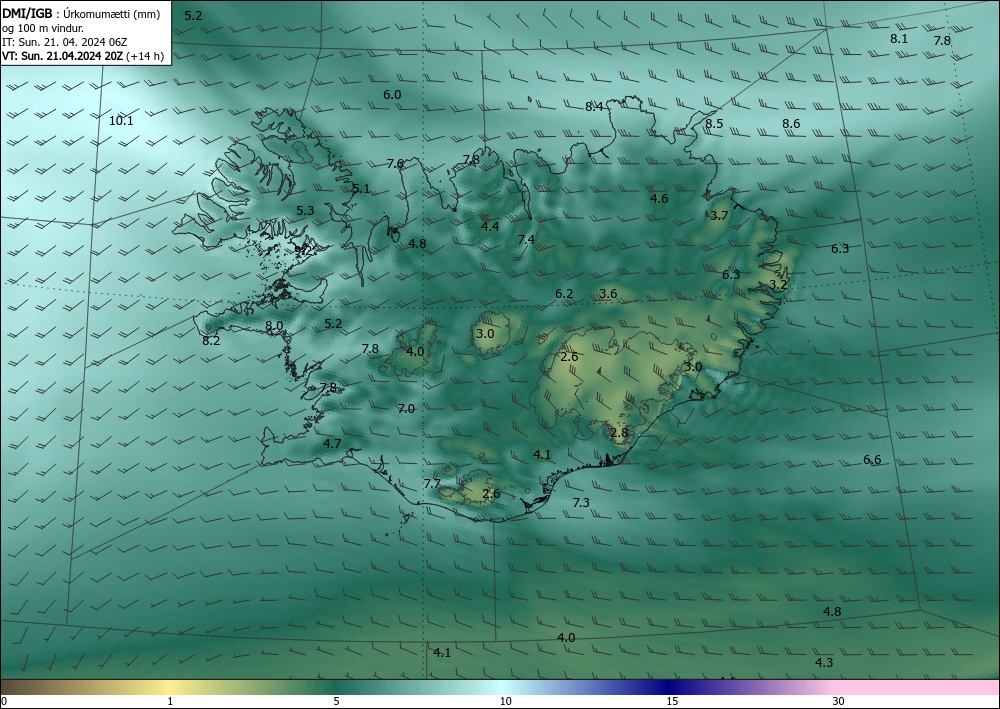Image resolution: width=1000 pixels, height=709 pixels.
Task: Click the 6.6 value on the map
Action: tap(872, 460)
